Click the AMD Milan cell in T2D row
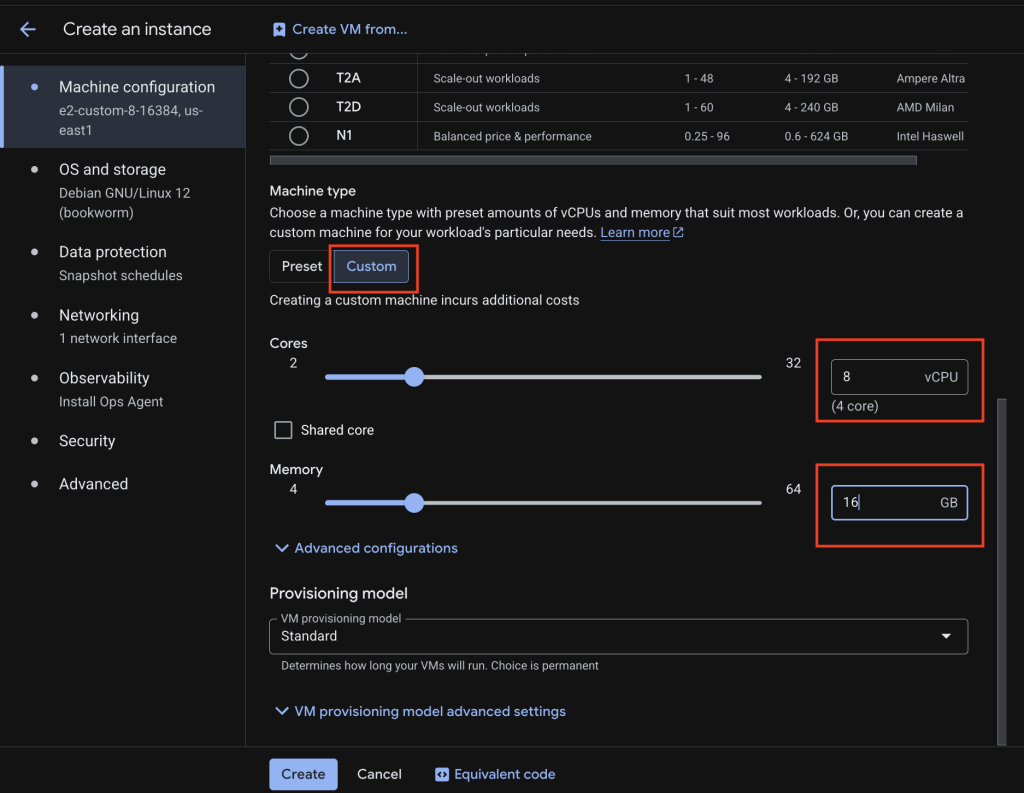This screenshot has width=1024, height=793. pos(925,107)
